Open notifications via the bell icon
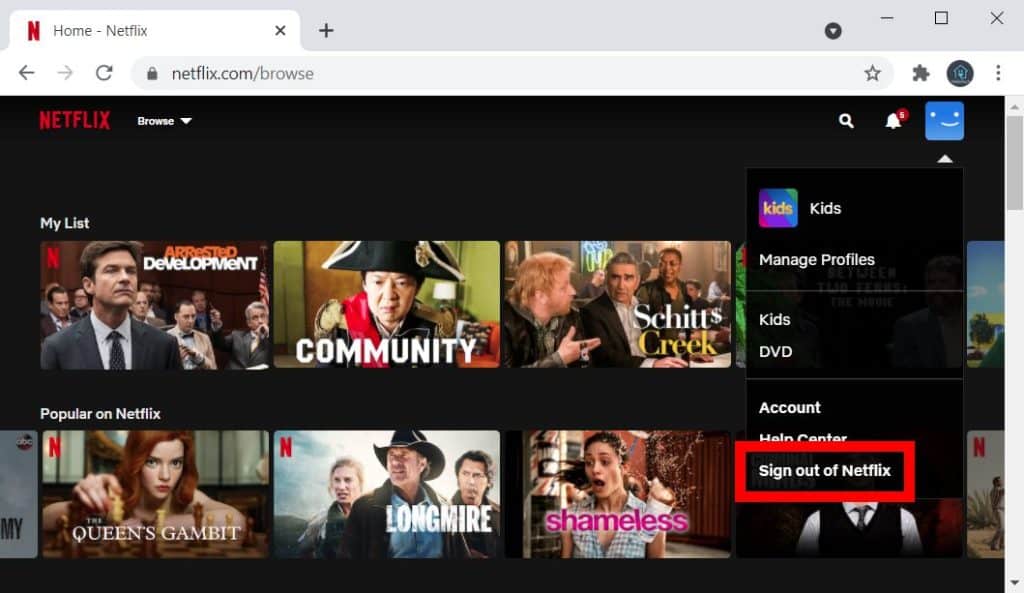This screenshot has height=593, width=1024. [891, 120]
